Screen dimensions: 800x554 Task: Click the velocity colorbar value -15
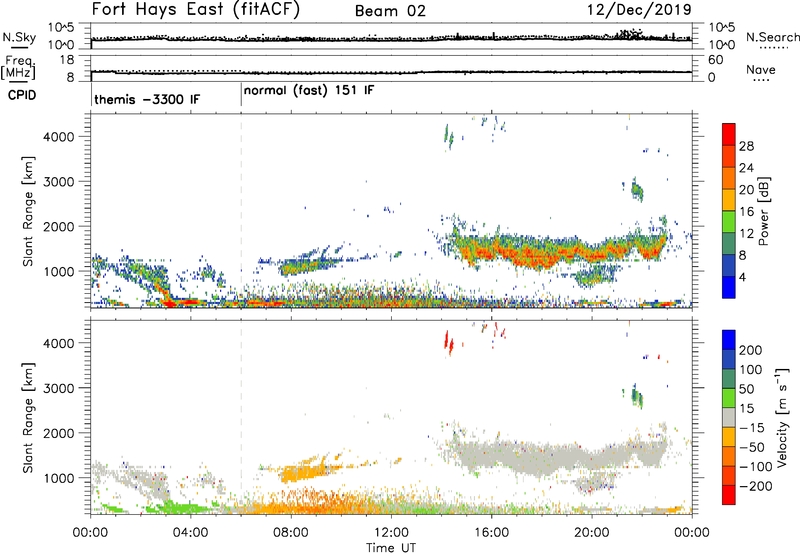tap(751, 427)
